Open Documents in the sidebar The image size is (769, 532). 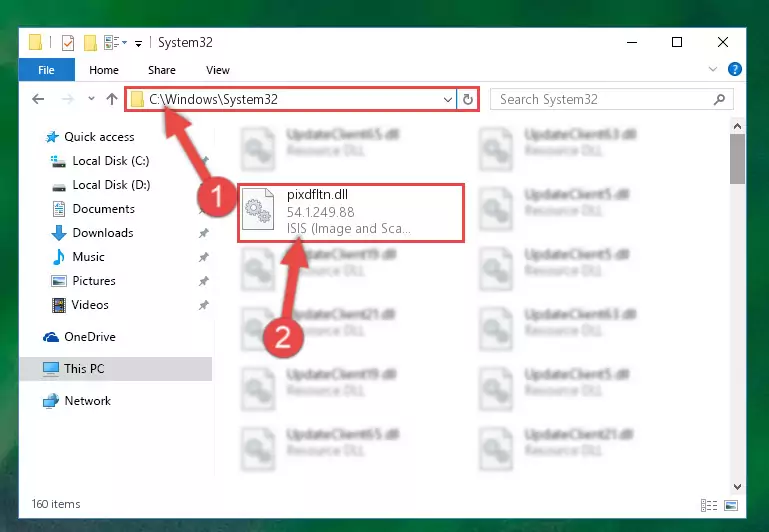pos(103,209)
